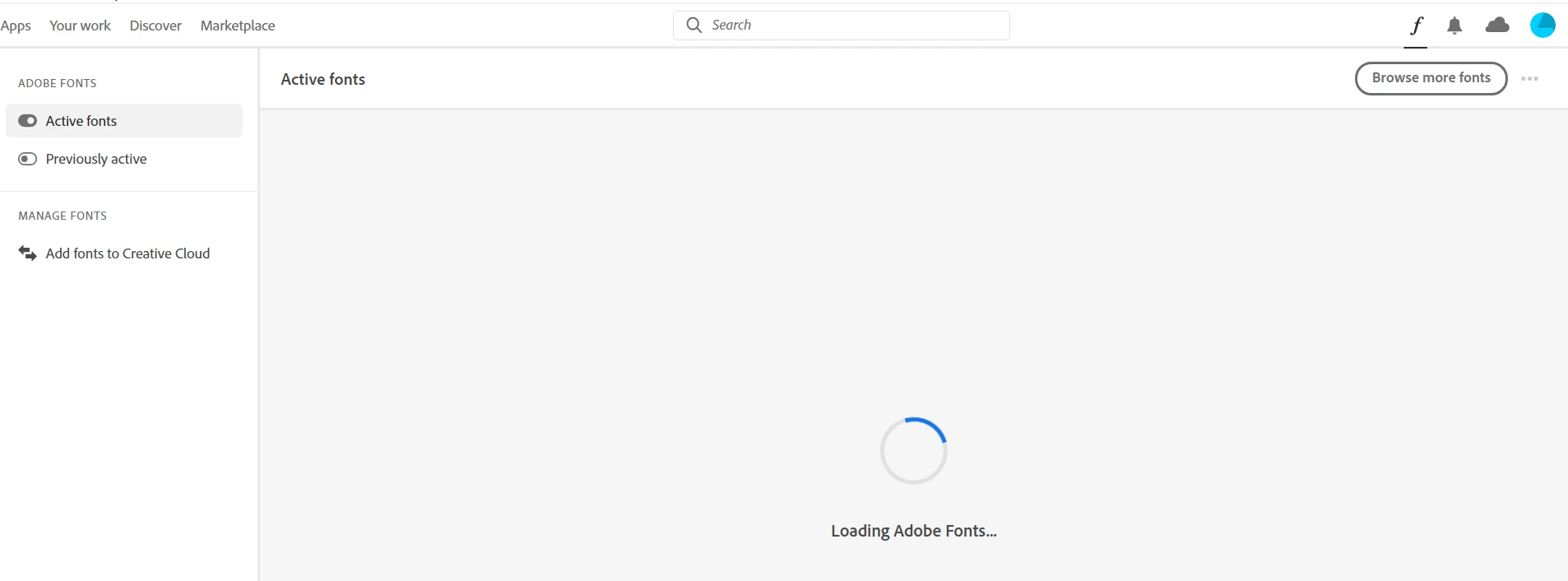
Task: Open the Marketplace tab
Action: click(x=238, y=26)
